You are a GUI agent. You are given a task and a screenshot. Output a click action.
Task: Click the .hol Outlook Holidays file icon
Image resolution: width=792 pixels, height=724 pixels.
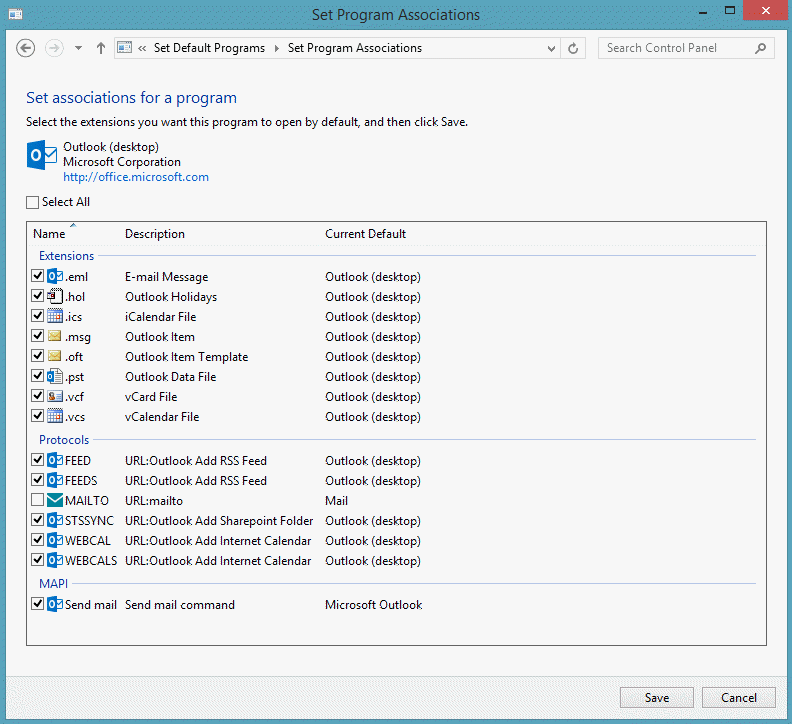click(x=55, y=296)
